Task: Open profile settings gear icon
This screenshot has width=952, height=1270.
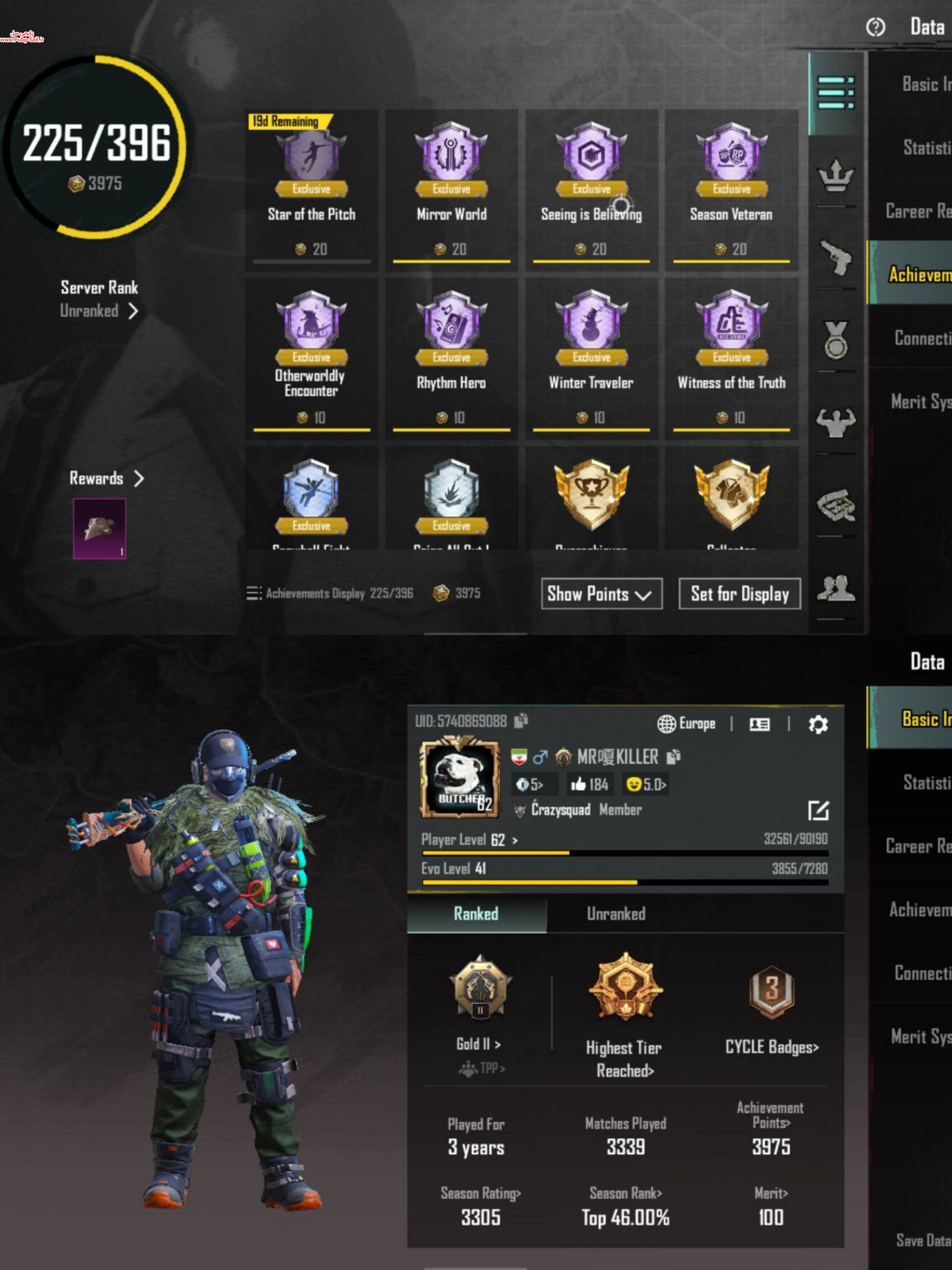Action: coord(818,724)
